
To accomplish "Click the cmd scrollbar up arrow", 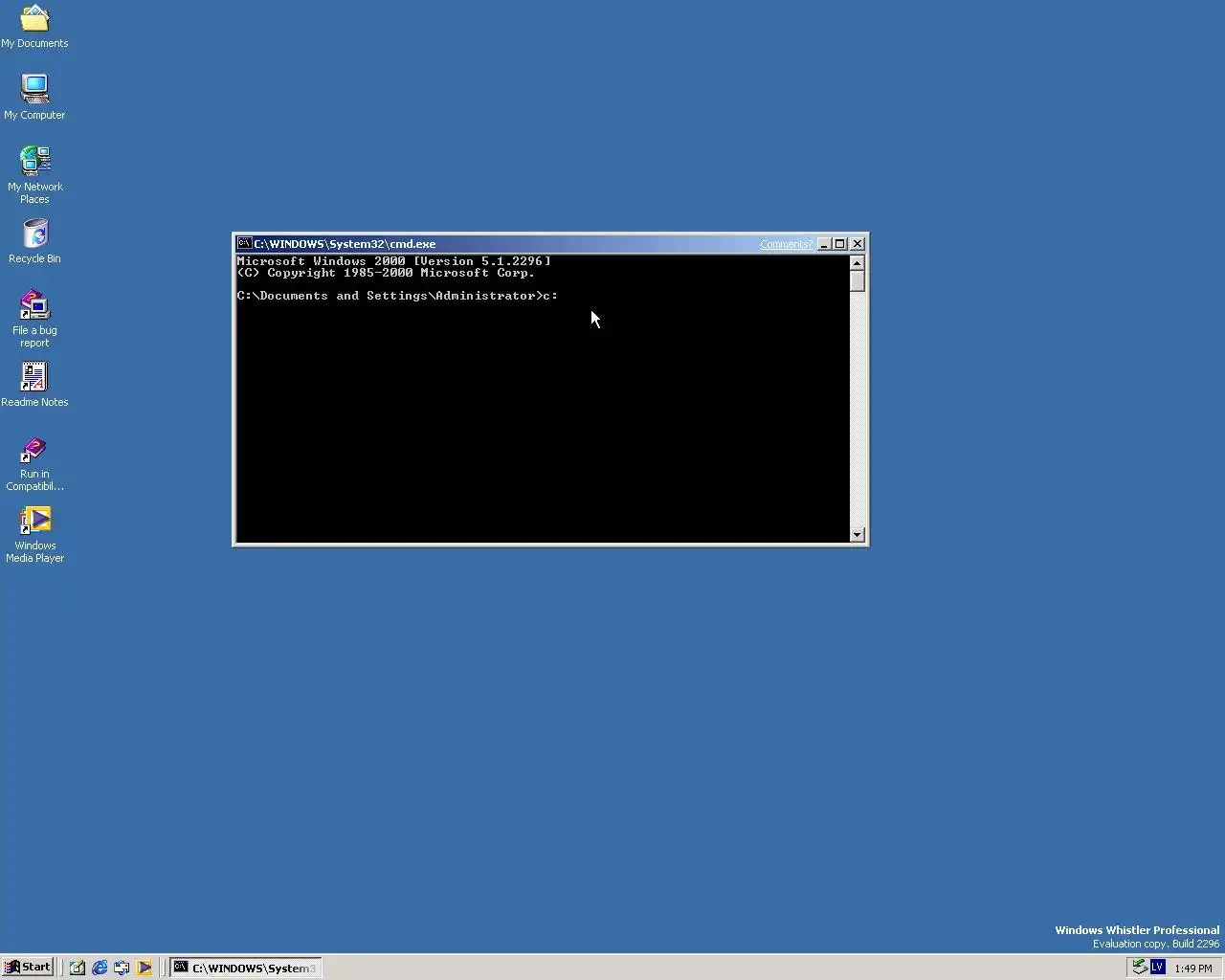I will [x=857, y=263].
